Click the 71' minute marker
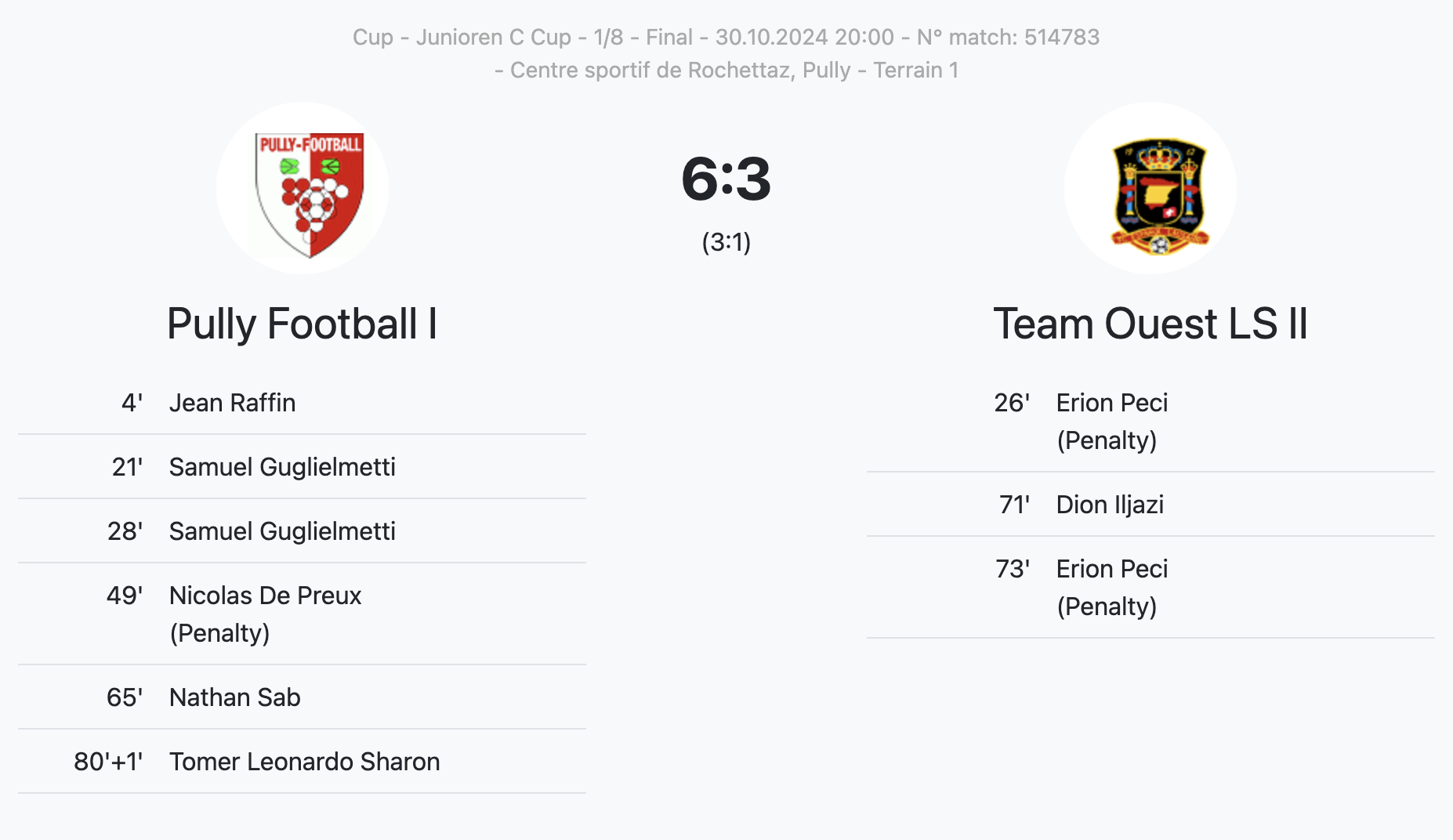 [x=1015, y=505]
